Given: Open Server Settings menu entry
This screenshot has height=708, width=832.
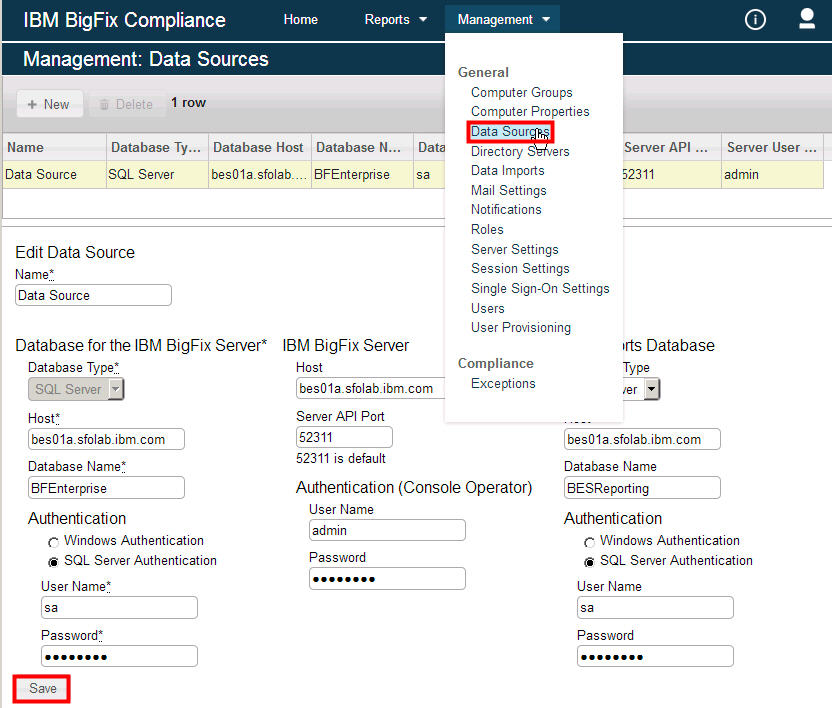Looking at the screenshot, I should 515,249.
